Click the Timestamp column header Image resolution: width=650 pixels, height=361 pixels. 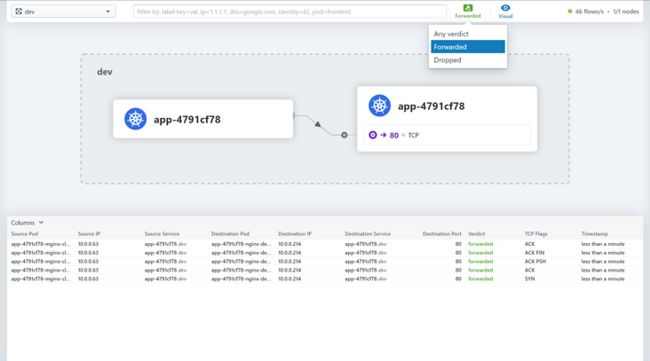(594, 234)
